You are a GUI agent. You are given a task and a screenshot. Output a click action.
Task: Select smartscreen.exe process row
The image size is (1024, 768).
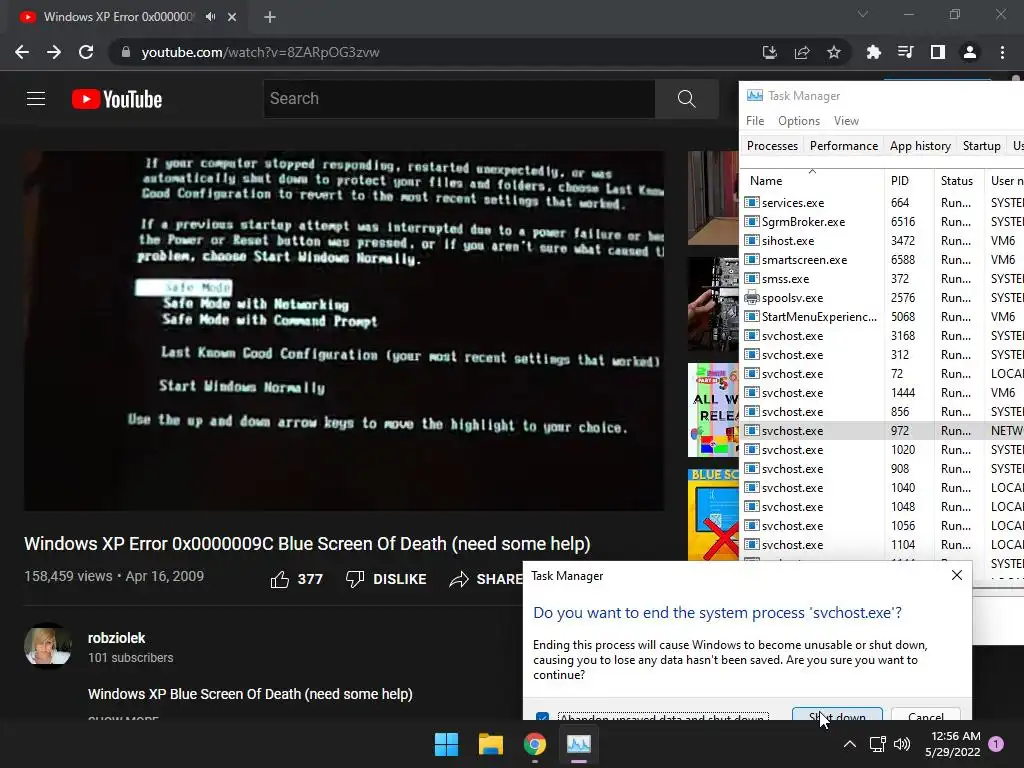point(882,259)
